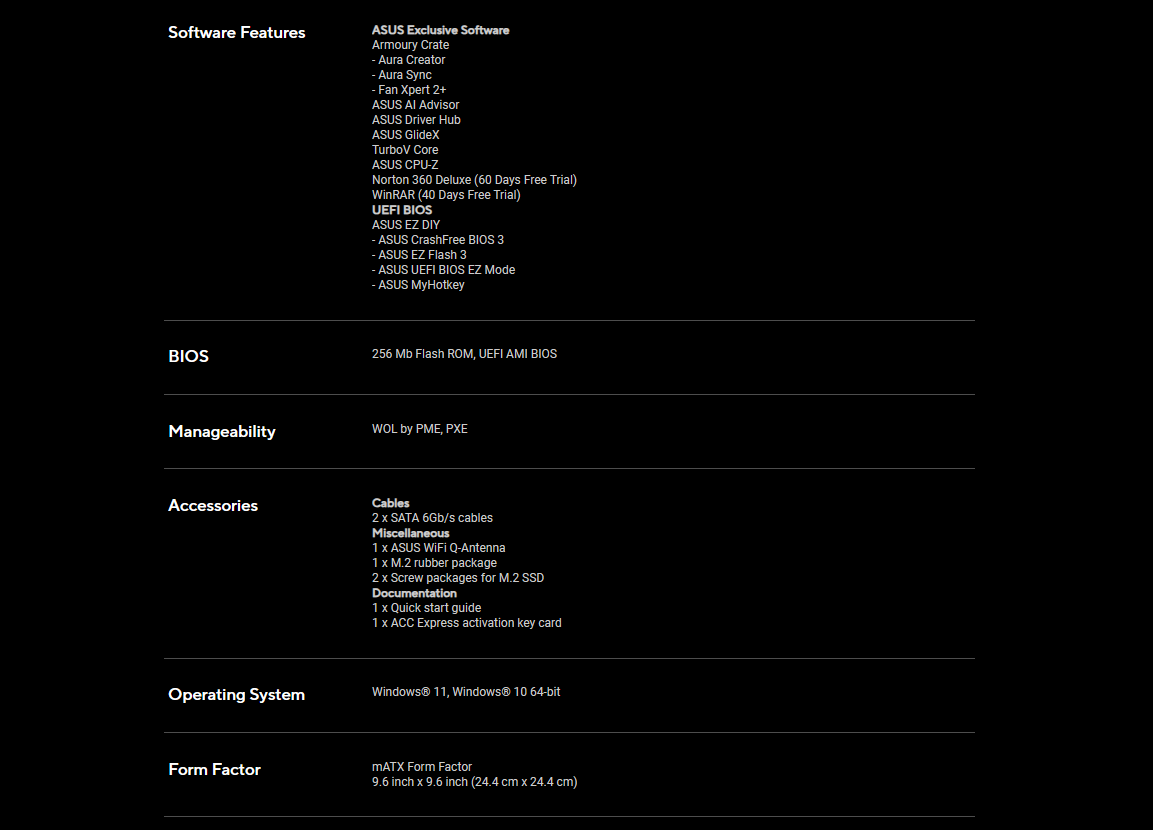This screenshot has width=1153, height=830.
Task: Click the ASUS GlideX line
Action: [406, 135]
